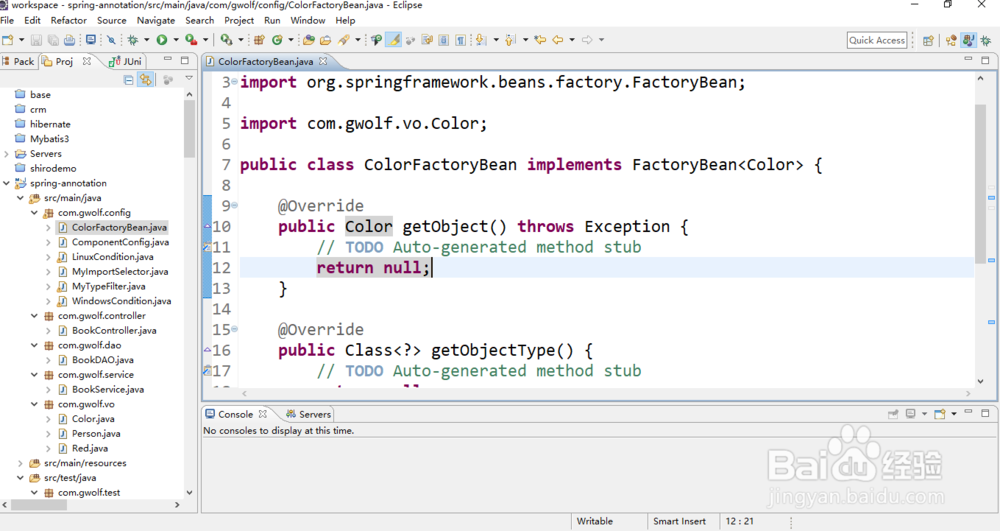This screenshot has height=531, width=1000.
Task: Click the editor vertical scrollbar thumb
Action: pyautogui.click(x=980, y=182)
